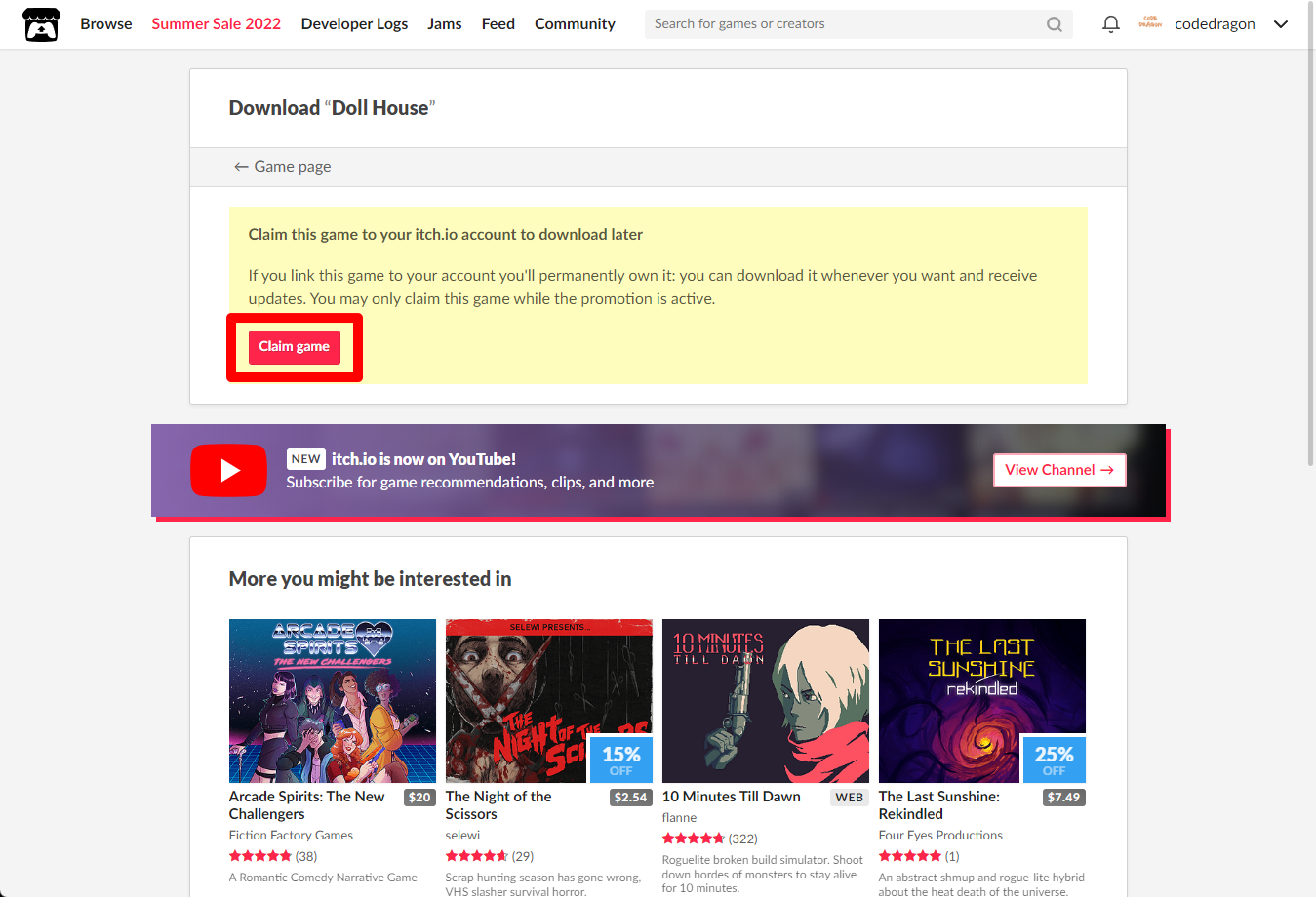
Task: Open the Feed page
Action: [x=498, y=23]
